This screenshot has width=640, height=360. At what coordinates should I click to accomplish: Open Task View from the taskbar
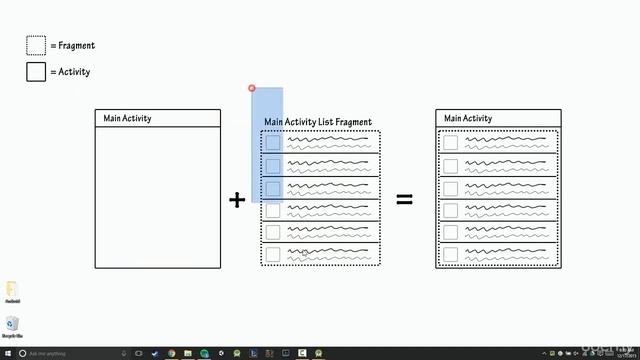tap(139, 353)
